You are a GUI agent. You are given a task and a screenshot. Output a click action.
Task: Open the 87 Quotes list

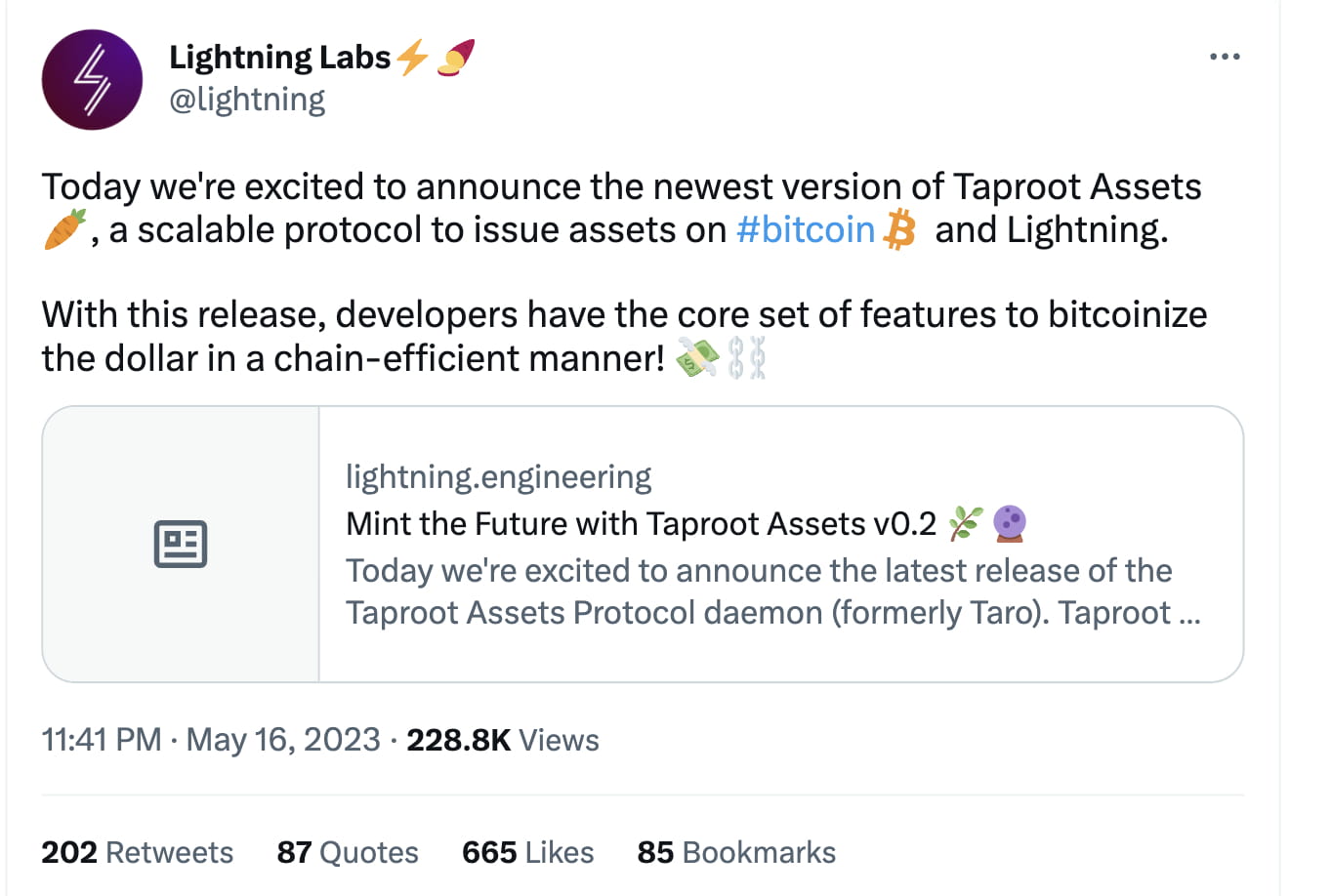348,851
